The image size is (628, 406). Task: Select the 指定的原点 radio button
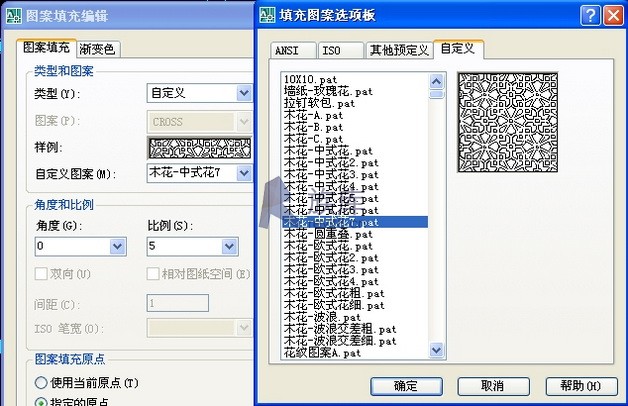[41, 402]
